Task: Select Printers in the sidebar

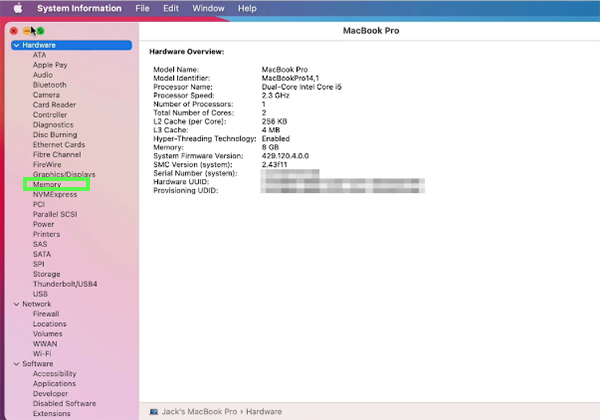Action: pyautogui.click(x=46, y=234)
